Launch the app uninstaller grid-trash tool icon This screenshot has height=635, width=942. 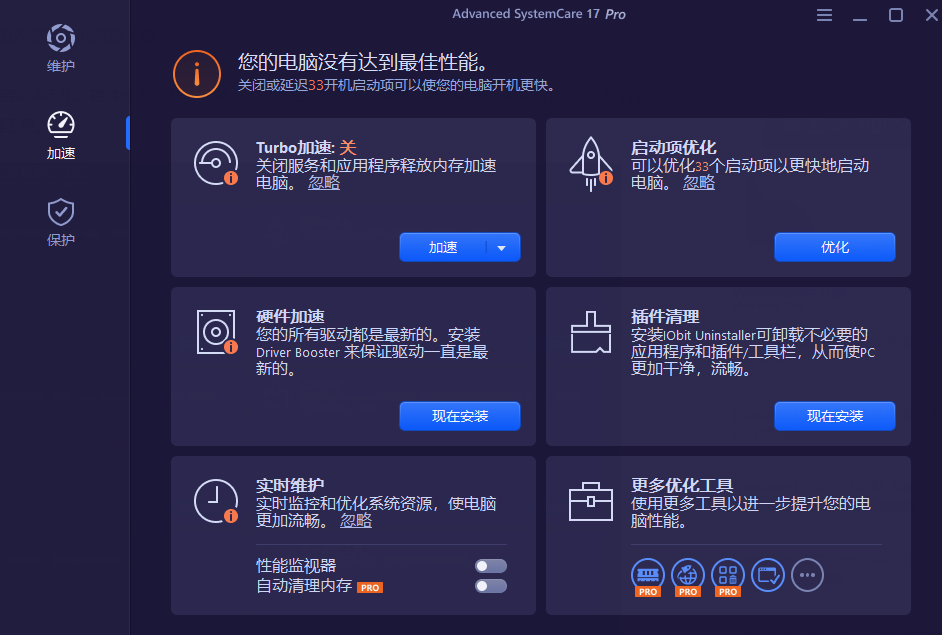(x=728, y=574)
